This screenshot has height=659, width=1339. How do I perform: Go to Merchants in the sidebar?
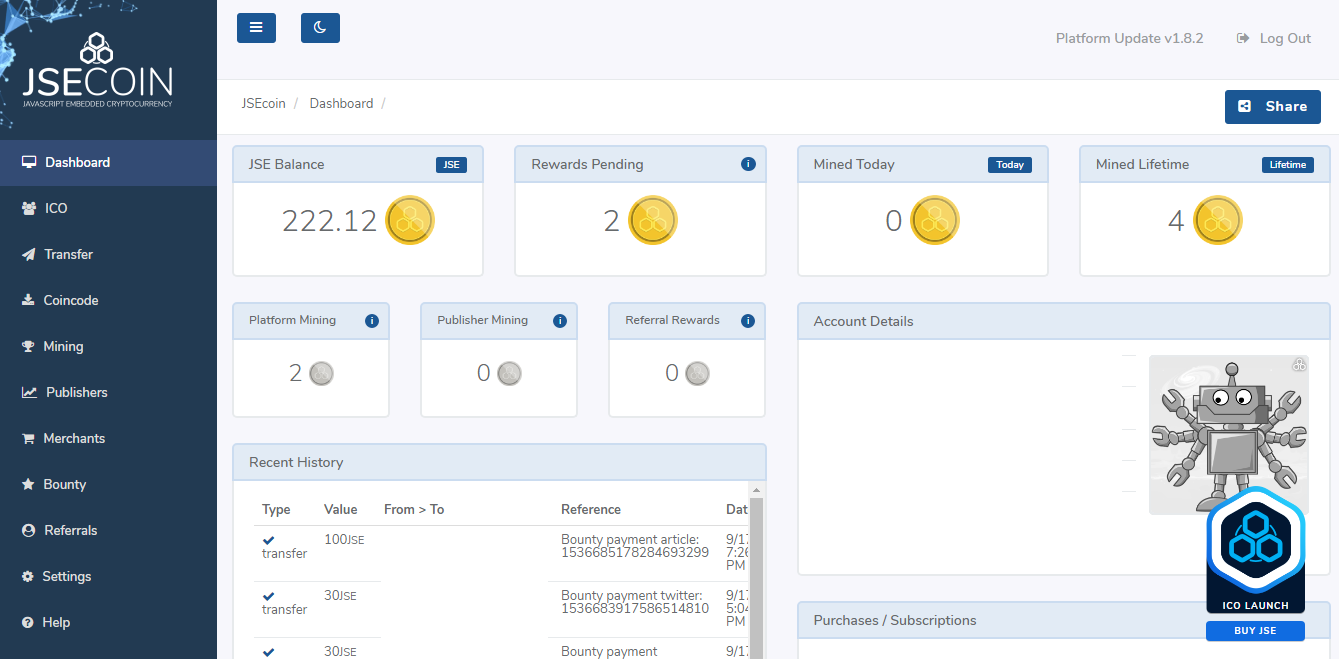tap(108, 439)
